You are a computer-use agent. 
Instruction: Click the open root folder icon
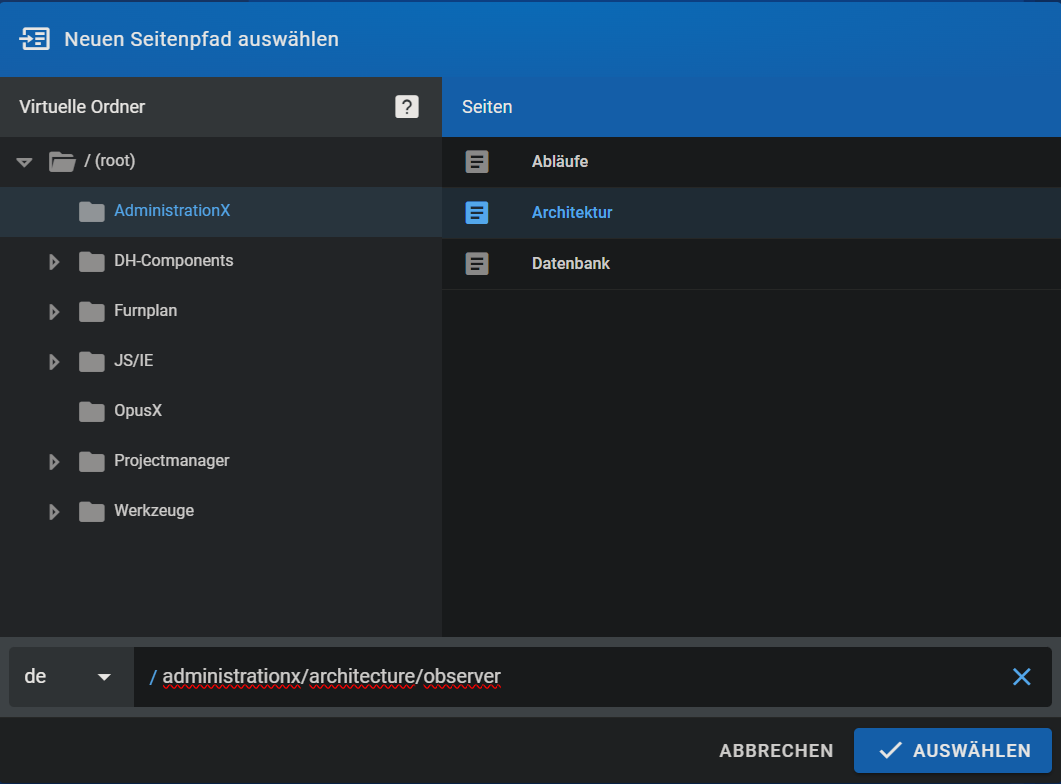[x=62, y=161]
